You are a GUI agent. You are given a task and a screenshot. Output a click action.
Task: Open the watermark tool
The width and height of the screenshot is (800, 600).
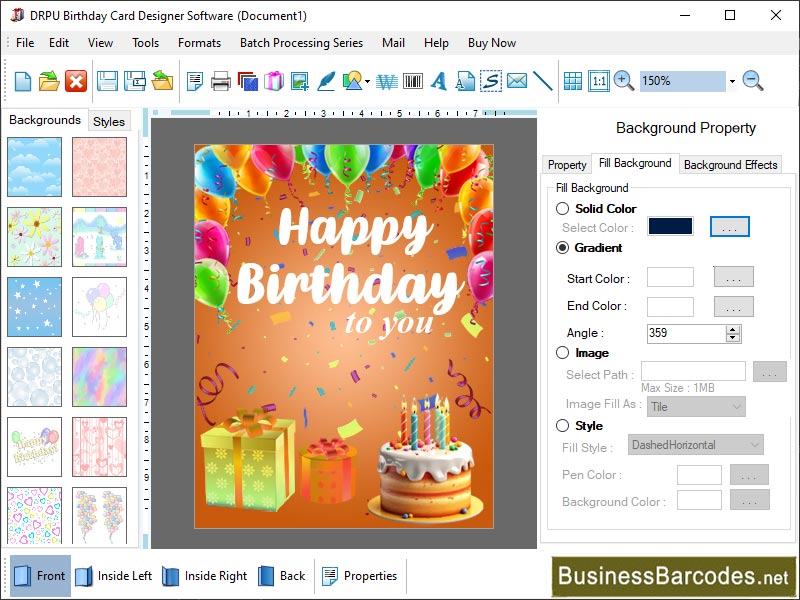tap(389, 82)
